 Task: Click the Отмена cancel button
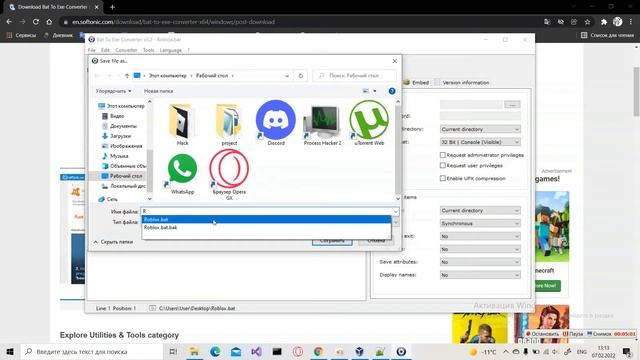point(376,241)
